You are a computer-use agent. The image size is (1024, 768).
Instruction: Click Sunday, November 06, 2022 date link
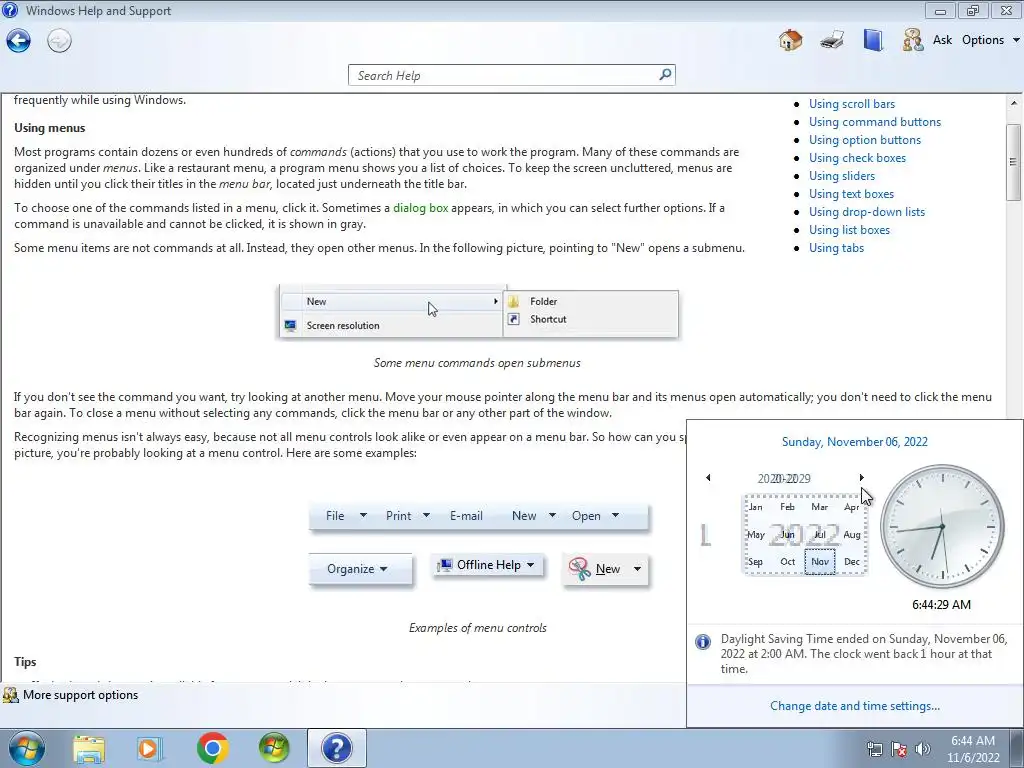[854, 442]
